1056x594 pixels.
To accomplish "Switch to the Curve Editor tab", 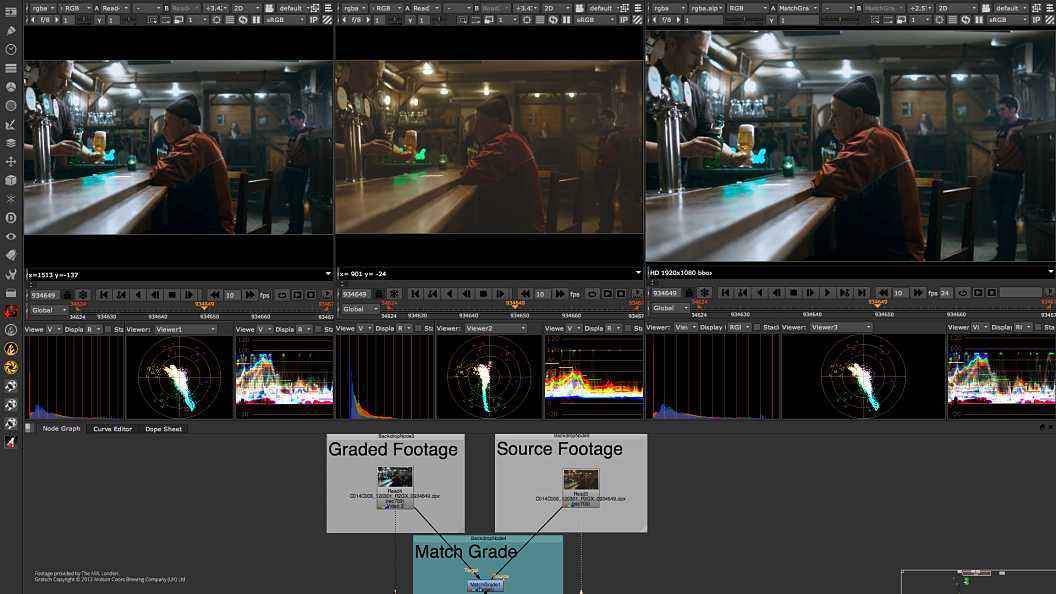I will [x=112, y=429].
